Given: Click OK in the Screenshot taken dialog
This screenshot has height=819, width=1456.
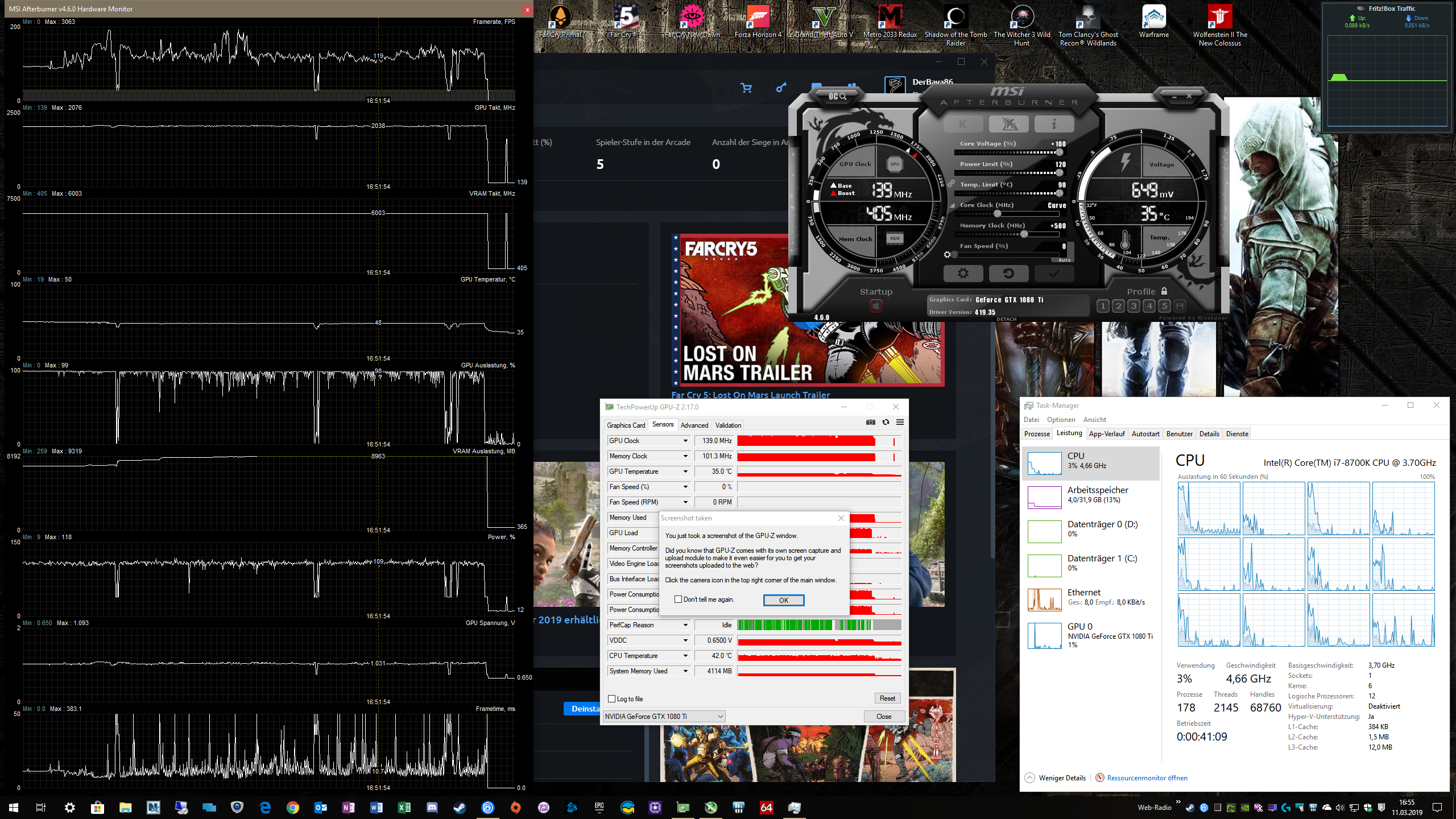Looking at the screenshot, I should click(783, 600).
